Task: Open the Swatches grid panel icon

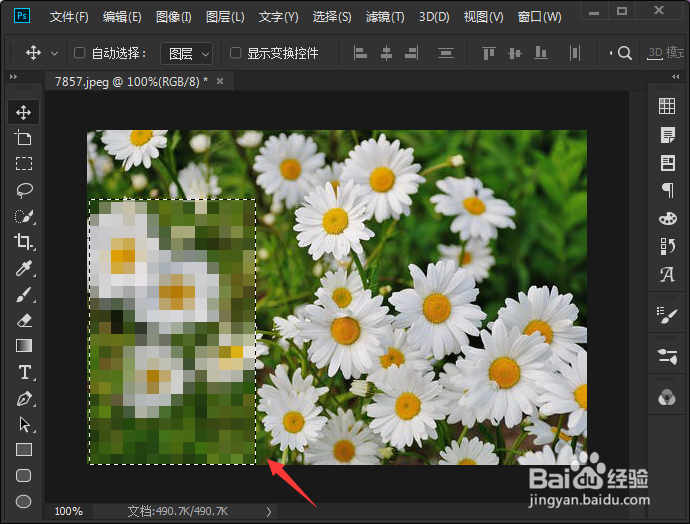Action: click(667, 106)
